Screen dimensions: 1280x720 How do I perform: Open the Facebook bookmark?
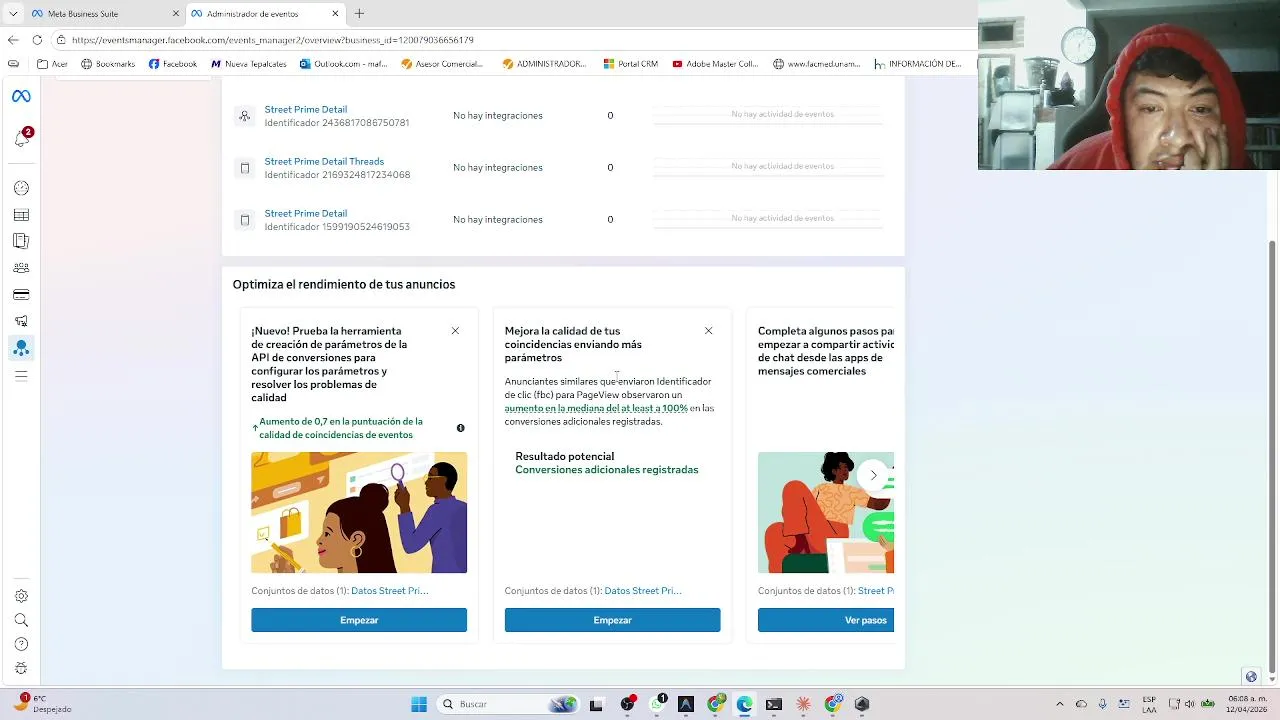pyautogui.click(x=173, y=64)
